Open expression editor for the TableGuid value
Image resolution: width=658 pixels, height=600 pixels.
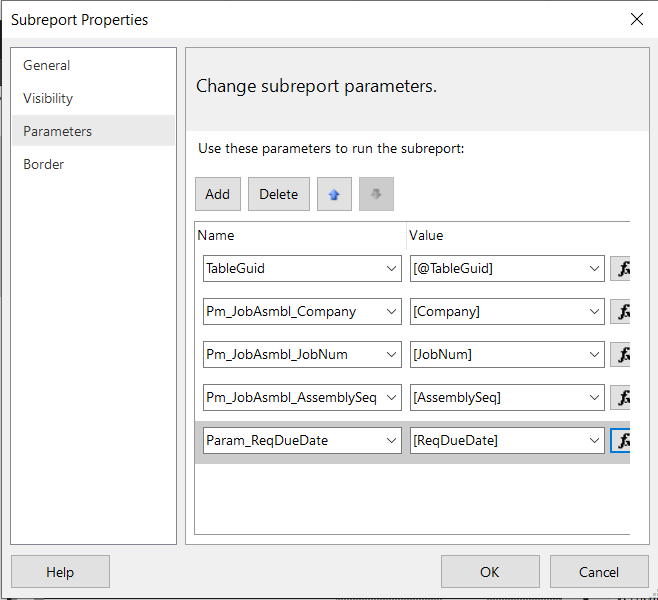(620, 269)
